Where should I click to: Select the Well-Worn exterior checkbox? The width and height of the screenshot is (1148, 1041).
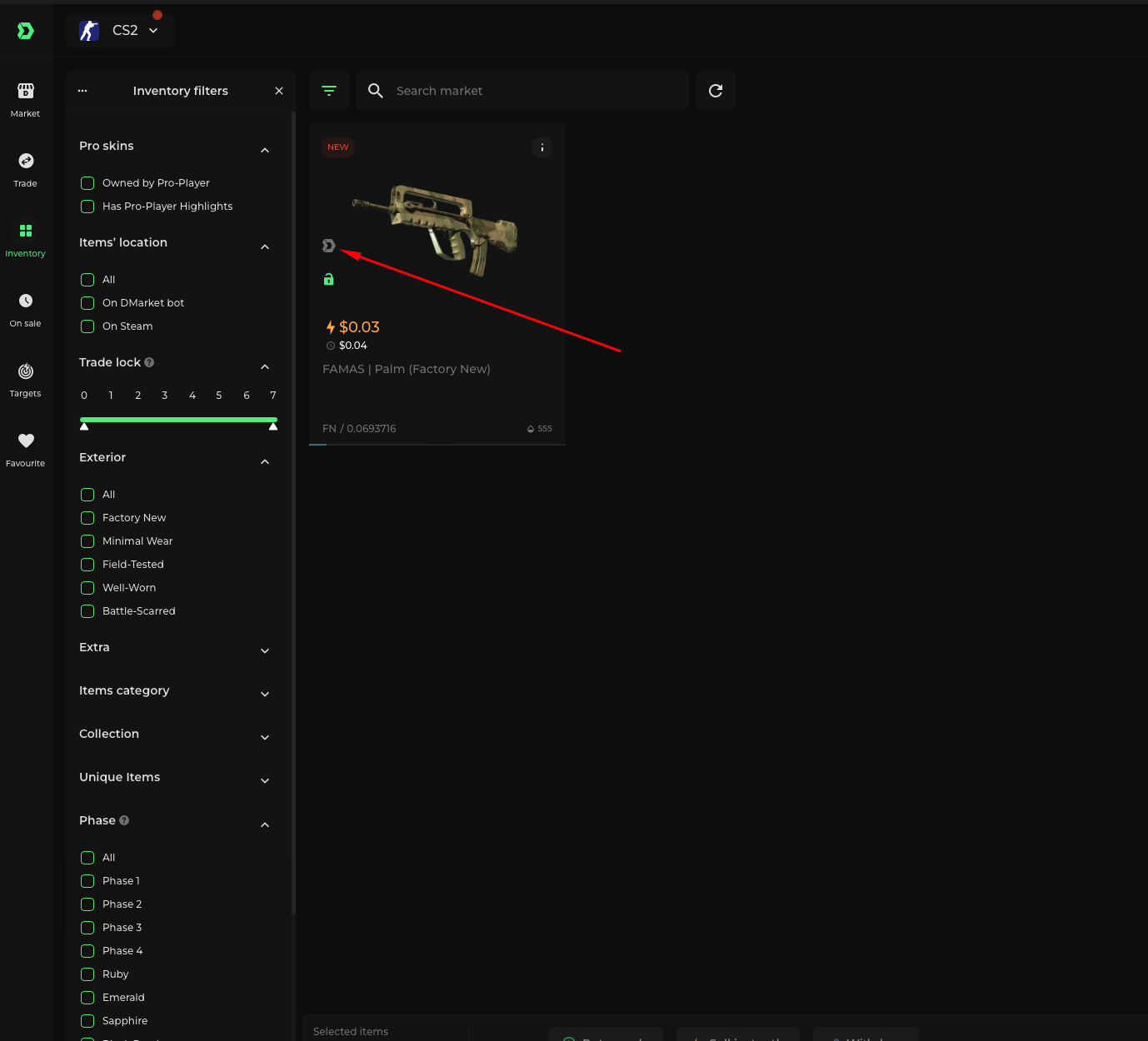pos(87,588)
